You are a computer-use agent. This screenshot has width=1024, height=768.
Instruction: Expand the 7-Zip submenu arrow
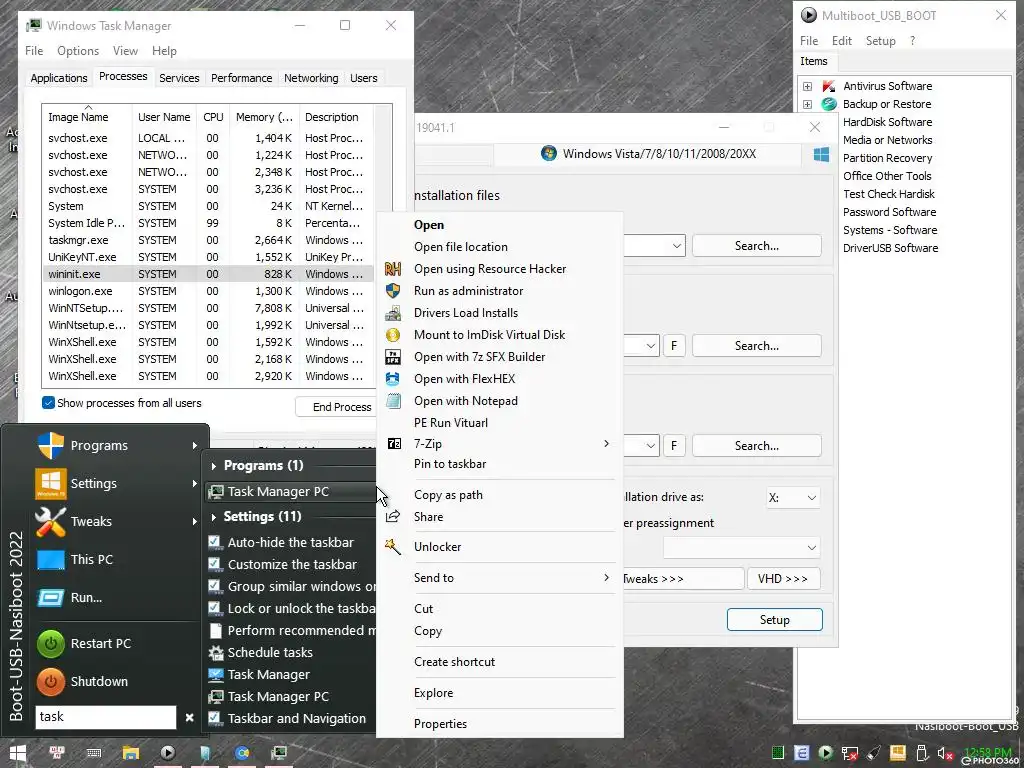[x=606, y=443]
